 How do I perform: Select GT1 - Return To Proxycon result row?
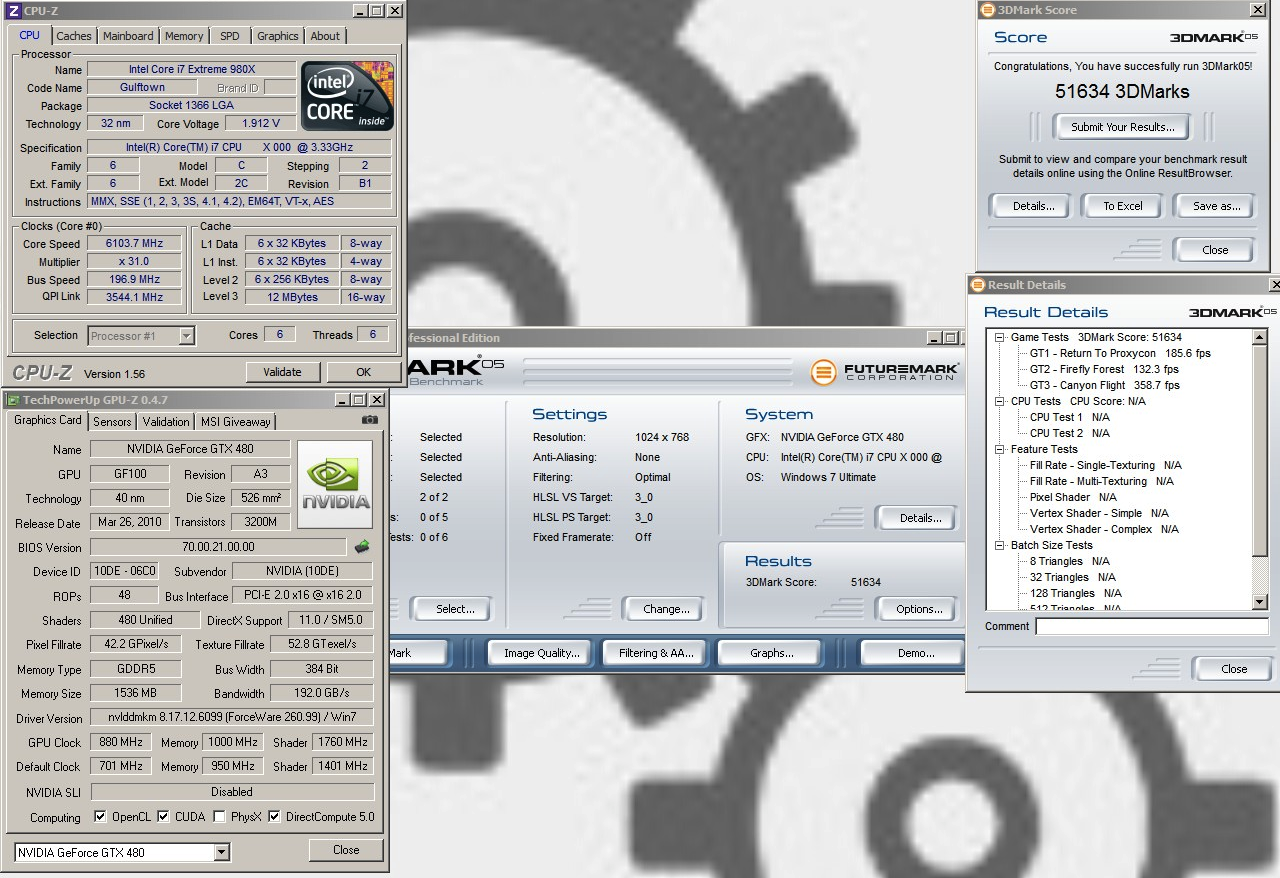[1120, 354]
